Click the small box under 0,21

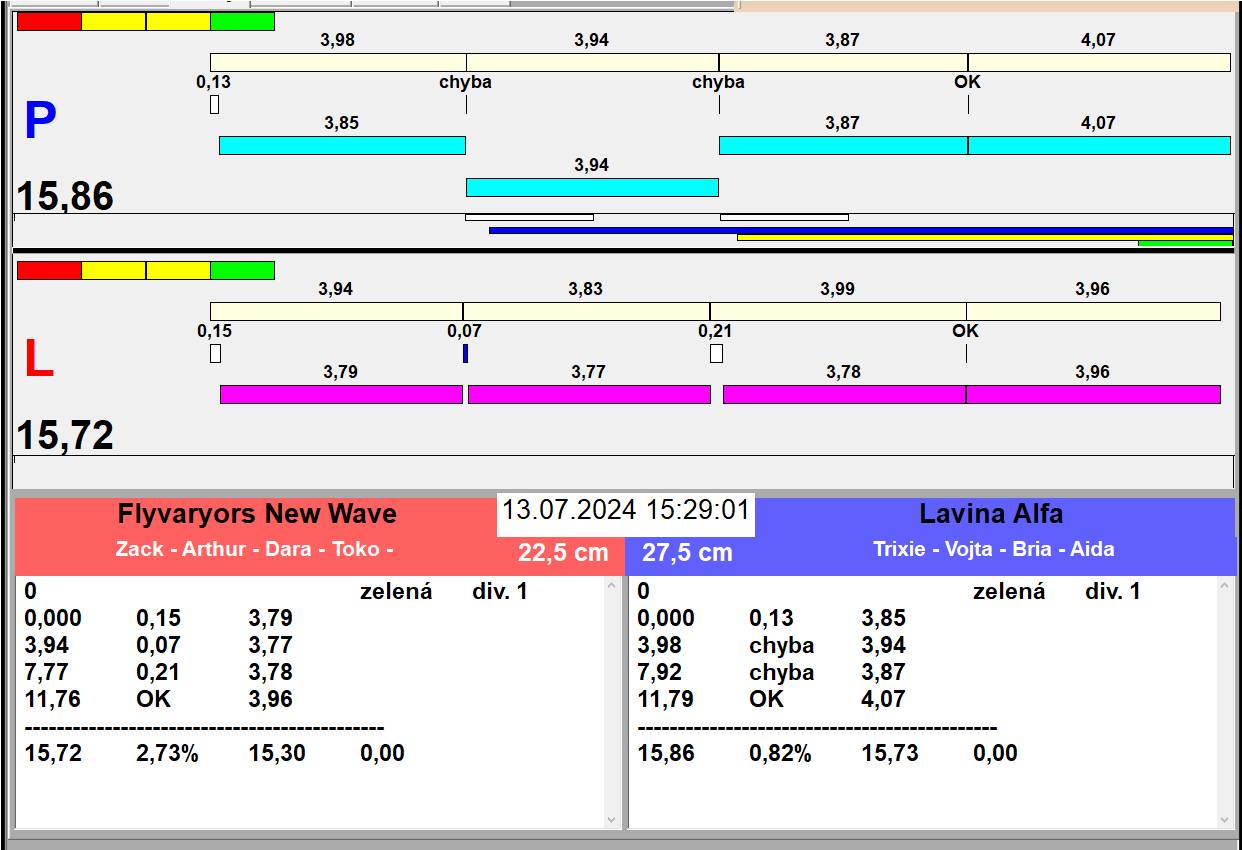[x=716, y=353]
